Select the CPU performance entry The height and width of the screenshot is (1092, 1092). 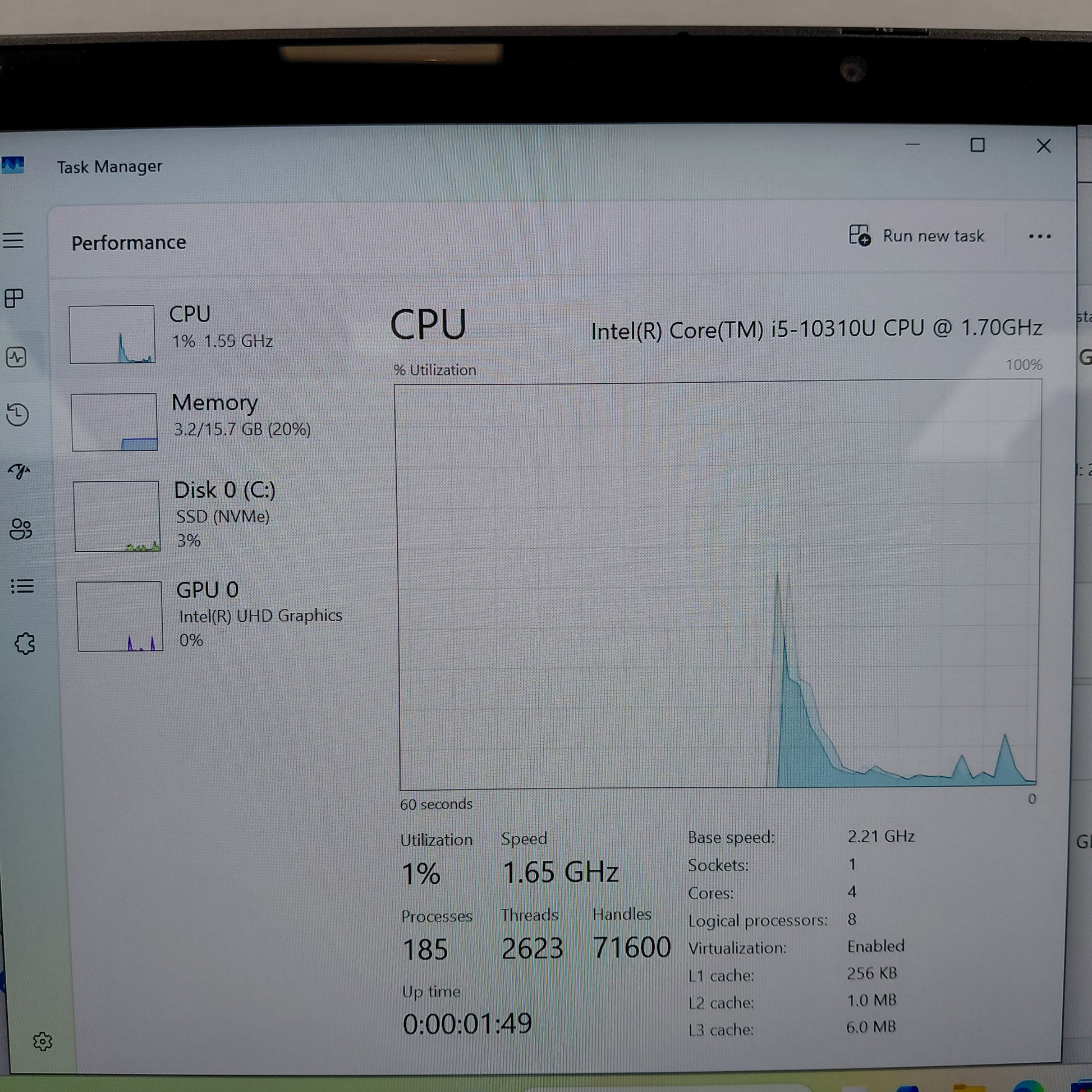click(x=221, y=328)
